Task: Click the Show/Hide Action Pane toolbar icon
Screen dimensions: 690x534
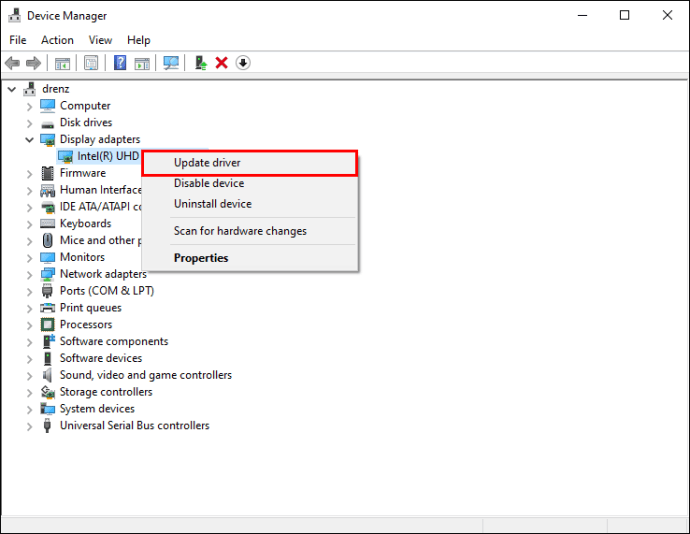Action: point(142,63)
